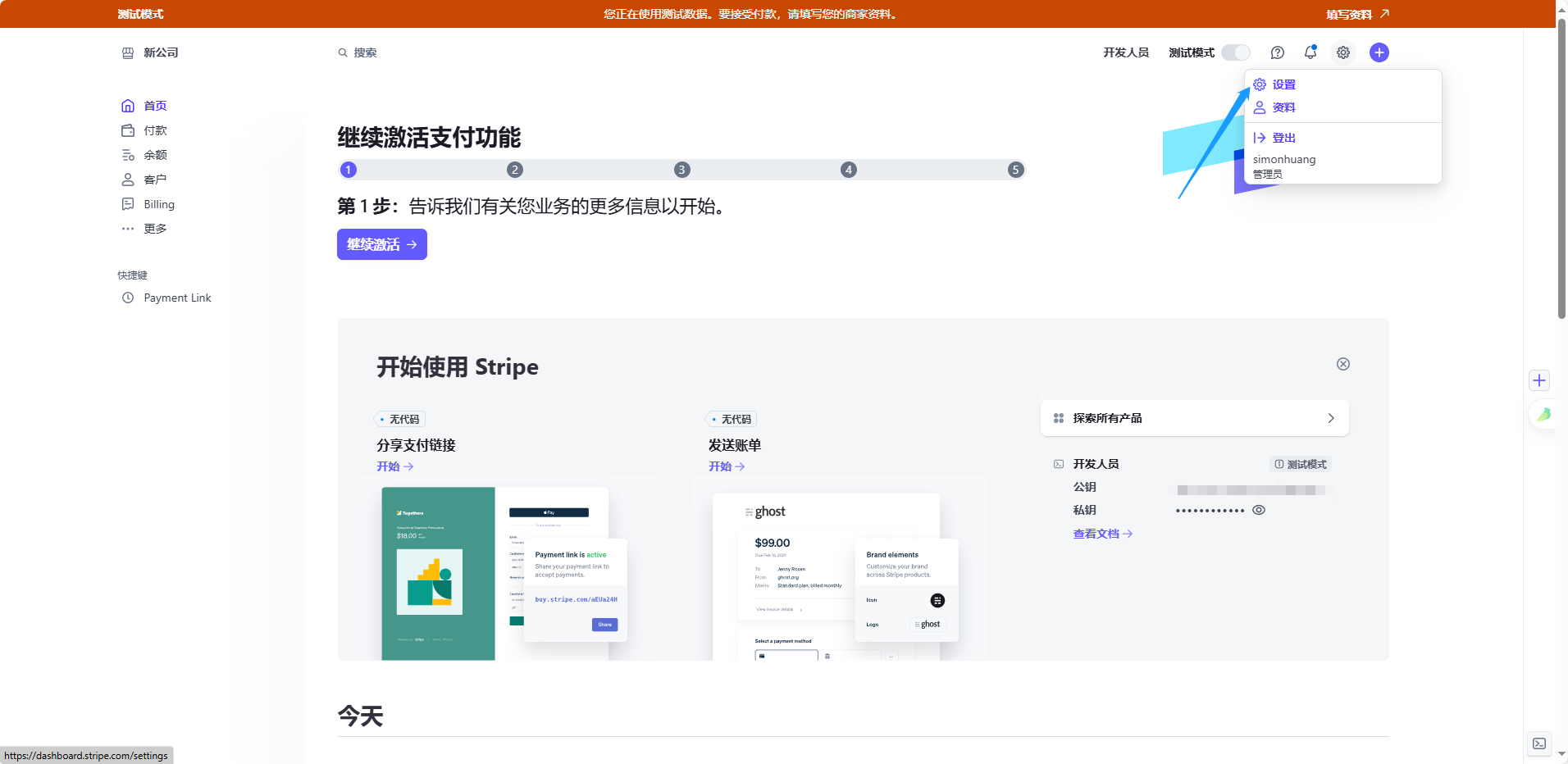Image resolution: width=1568 pixels, height=764 pixels.
Task: Click the 无代码 tag above 发送账单
Action: point(732,419)
